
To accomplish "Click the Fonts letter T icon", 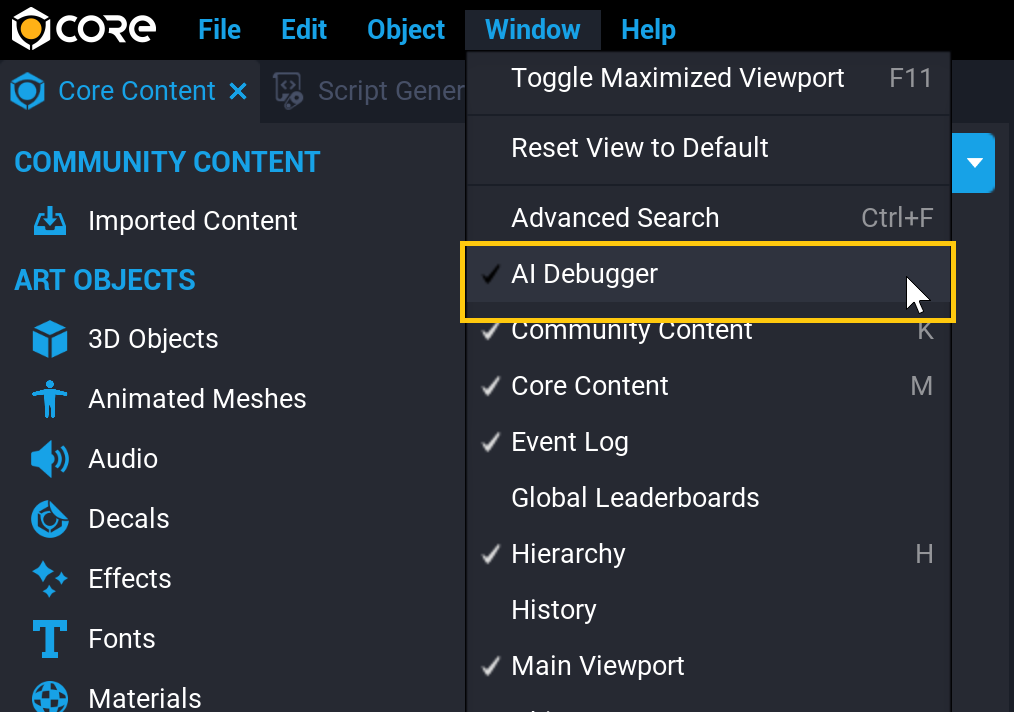I will point(49,639).
